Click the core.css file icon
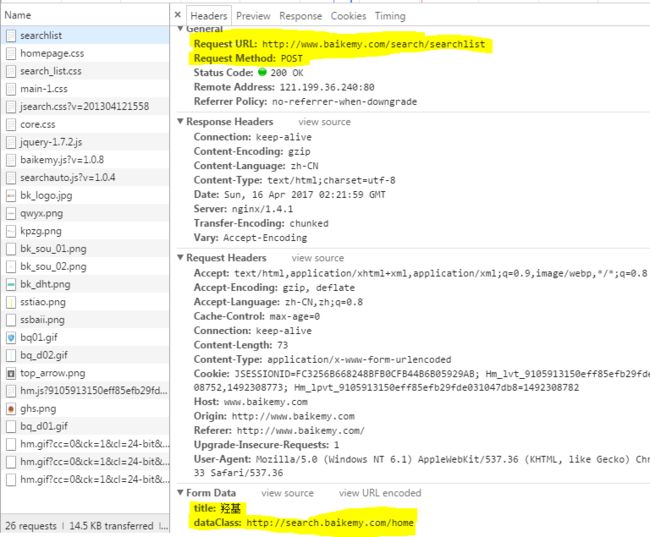 click(11, 124)
